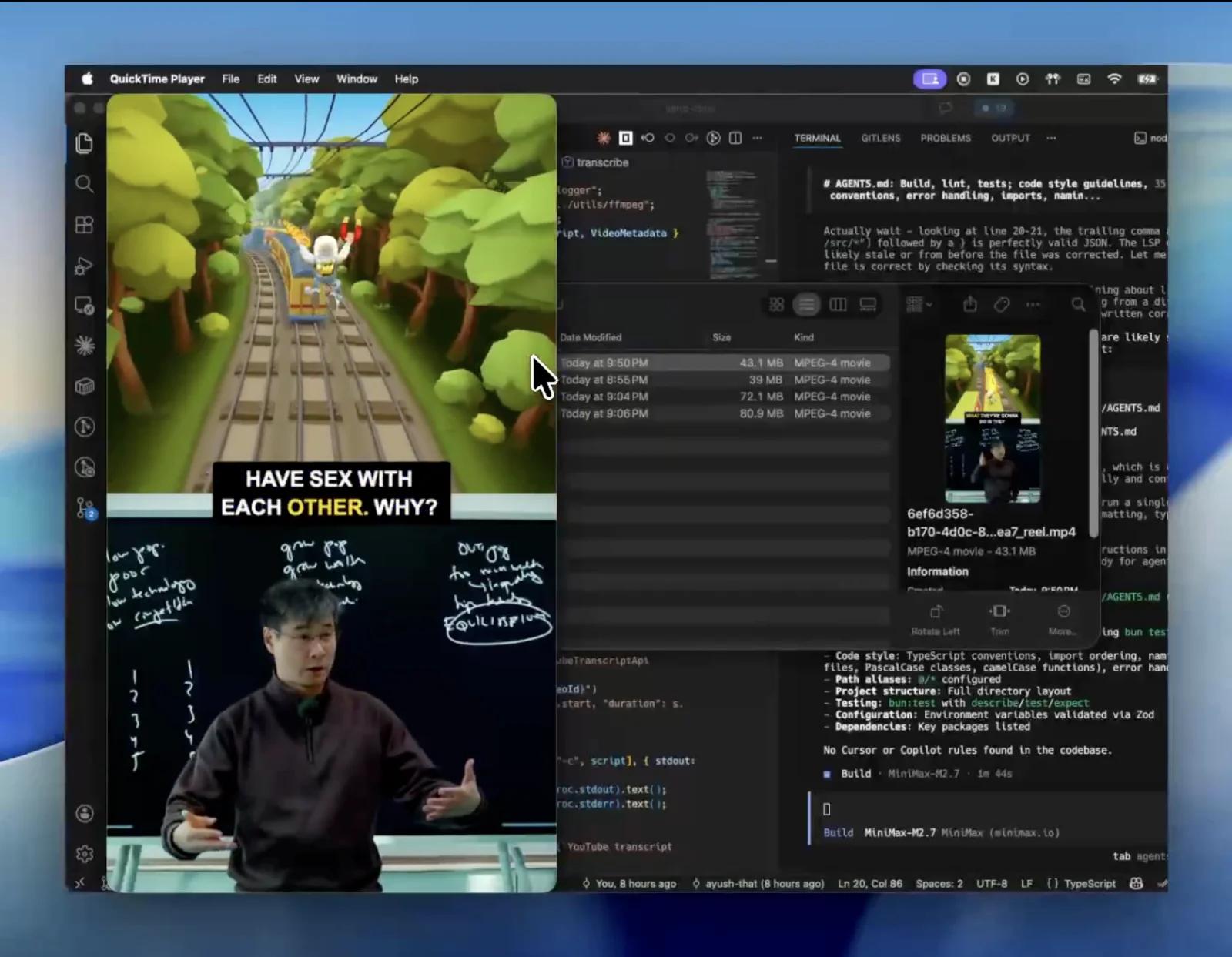Click the LF end-of-line indicator
This screenshot has width=1232, height=957.
[x=1026, y=883]
